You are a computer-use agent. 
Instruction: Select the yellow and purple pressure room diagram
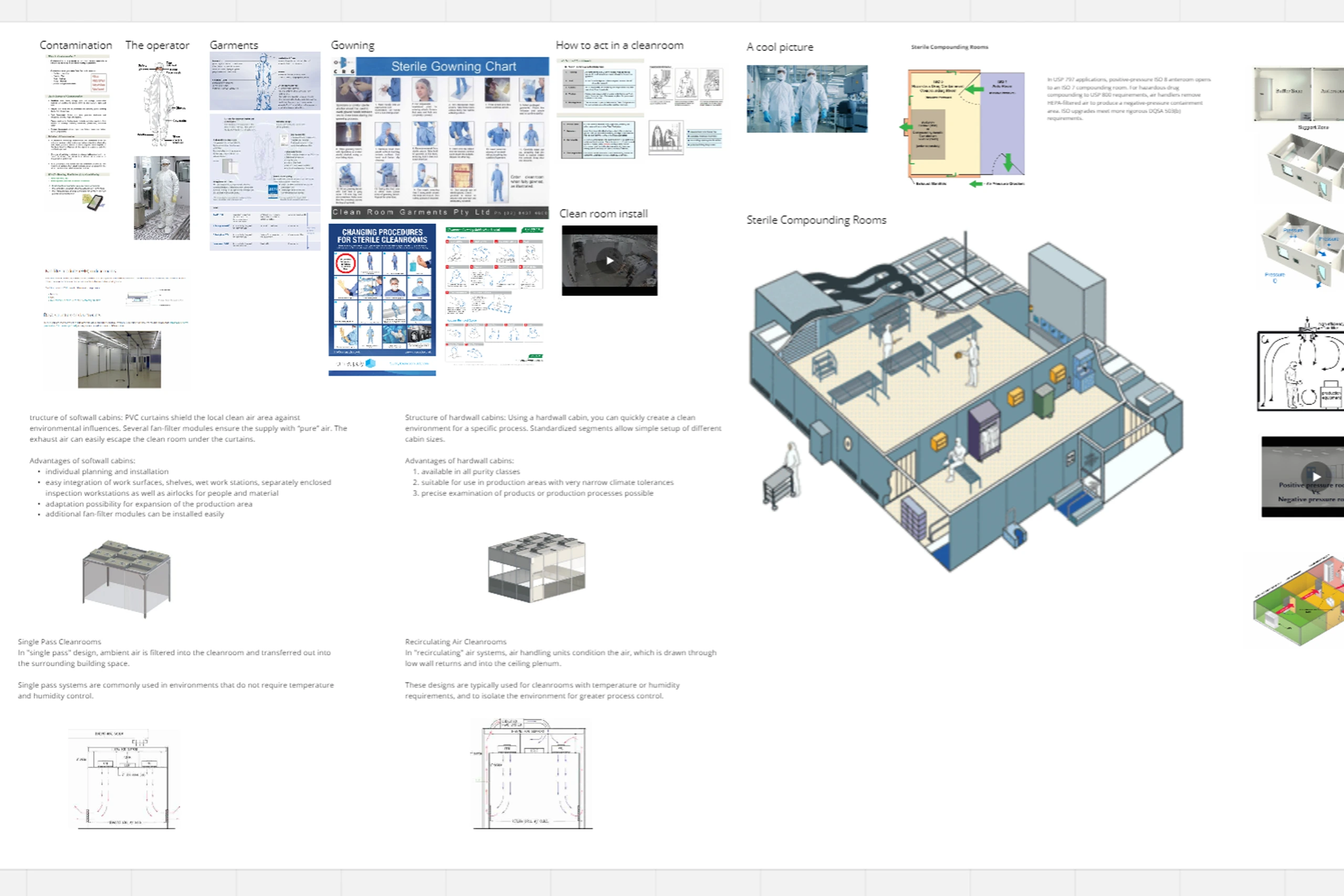click(967, 128)
